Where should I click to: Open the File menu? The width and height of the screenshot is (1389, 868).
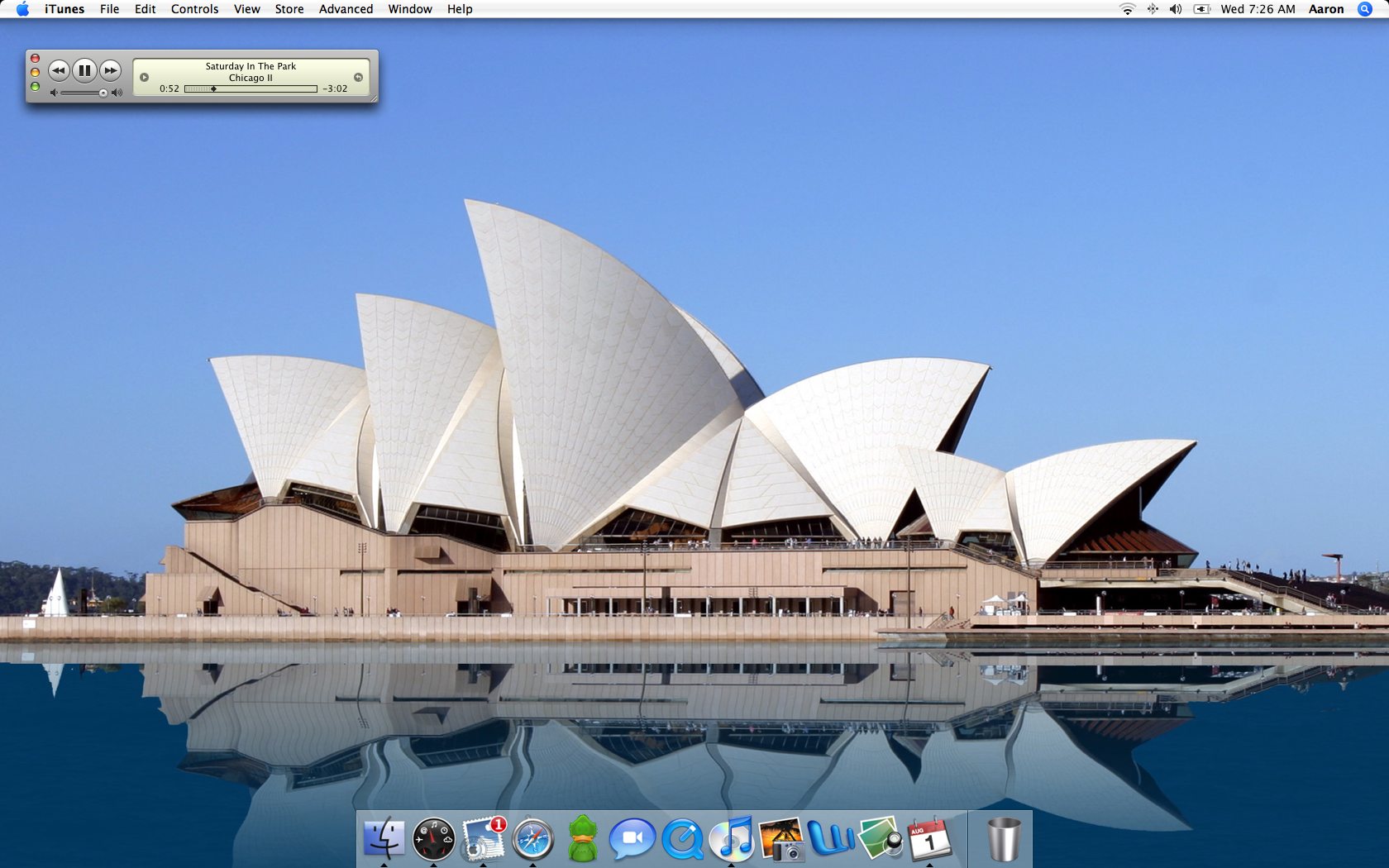tap(109, 9)
